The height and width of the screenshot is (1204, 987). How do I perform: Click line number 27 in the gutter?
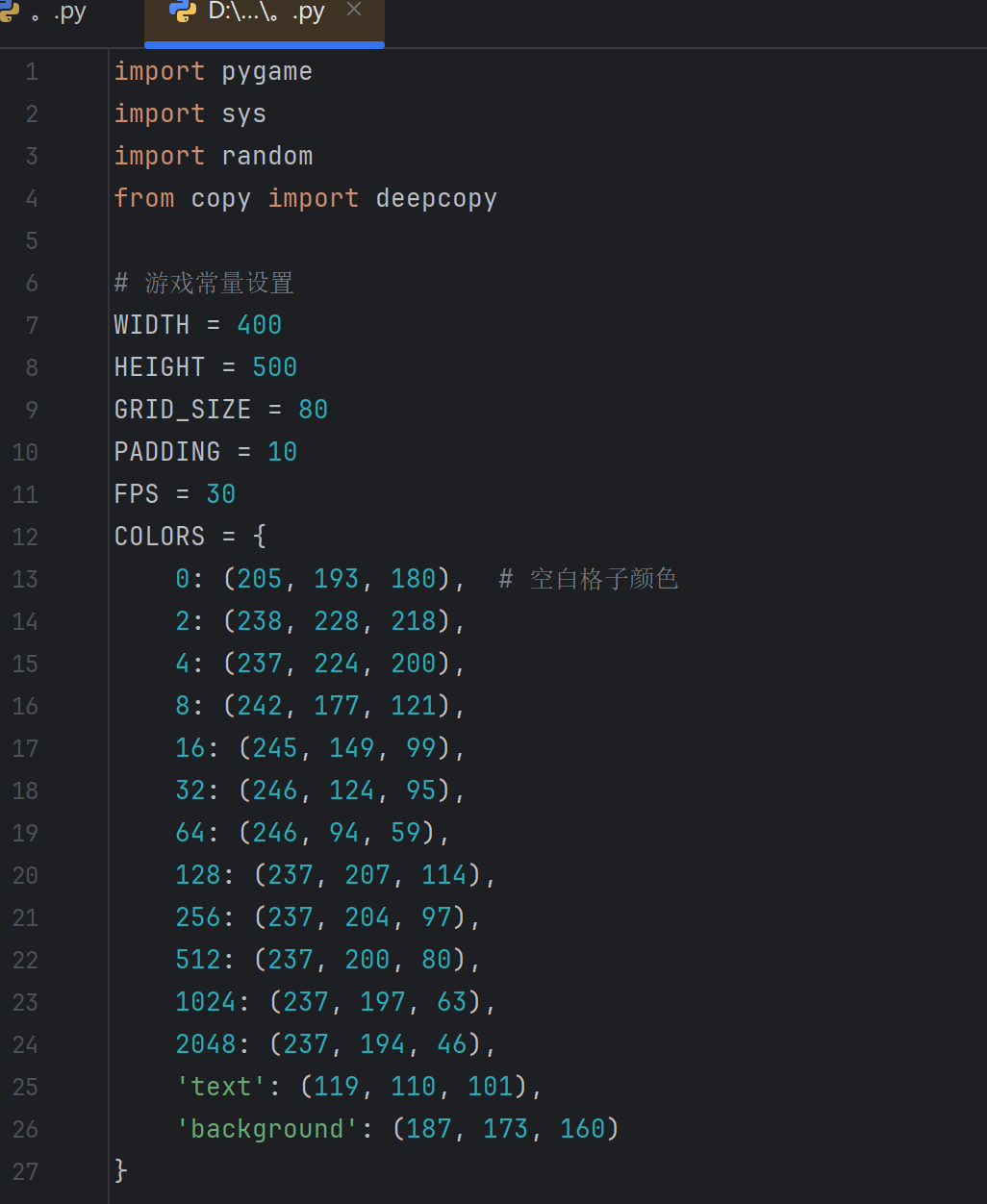(x=25, y=1172)
